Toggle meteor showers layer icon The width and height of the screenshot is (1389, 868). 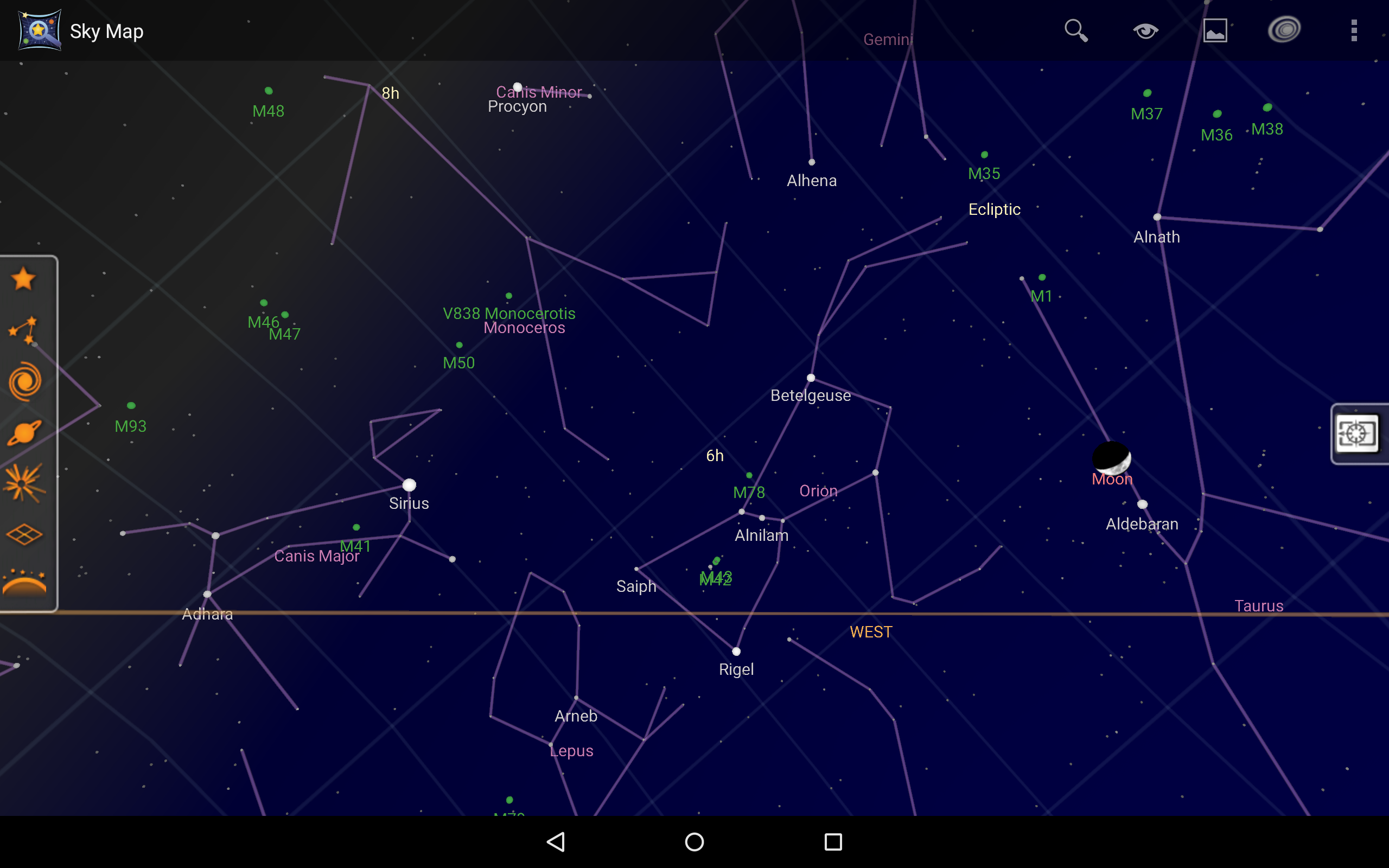[x=24, y=483]
